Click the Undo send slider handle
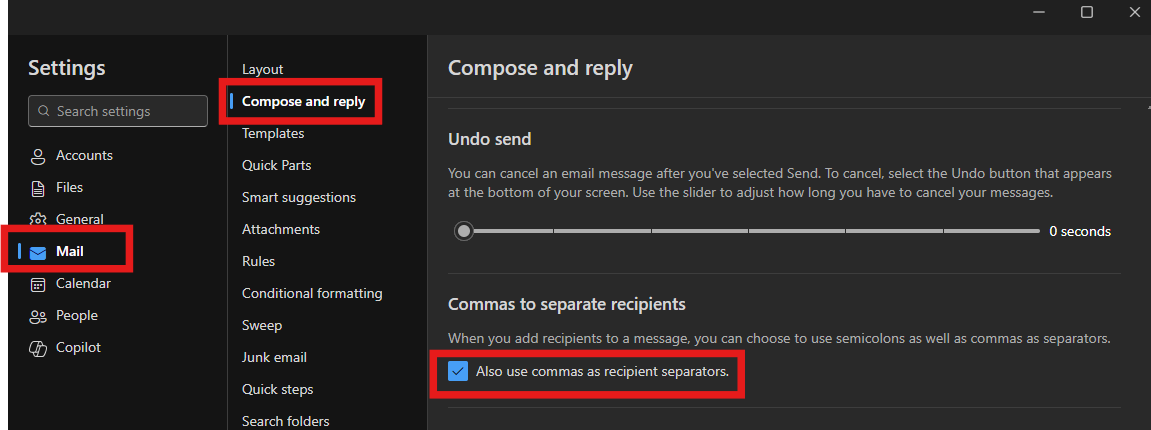 point(464,231)
